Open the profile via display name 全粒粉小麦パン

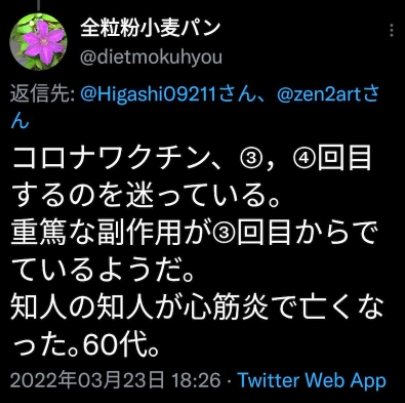point(150,28)
